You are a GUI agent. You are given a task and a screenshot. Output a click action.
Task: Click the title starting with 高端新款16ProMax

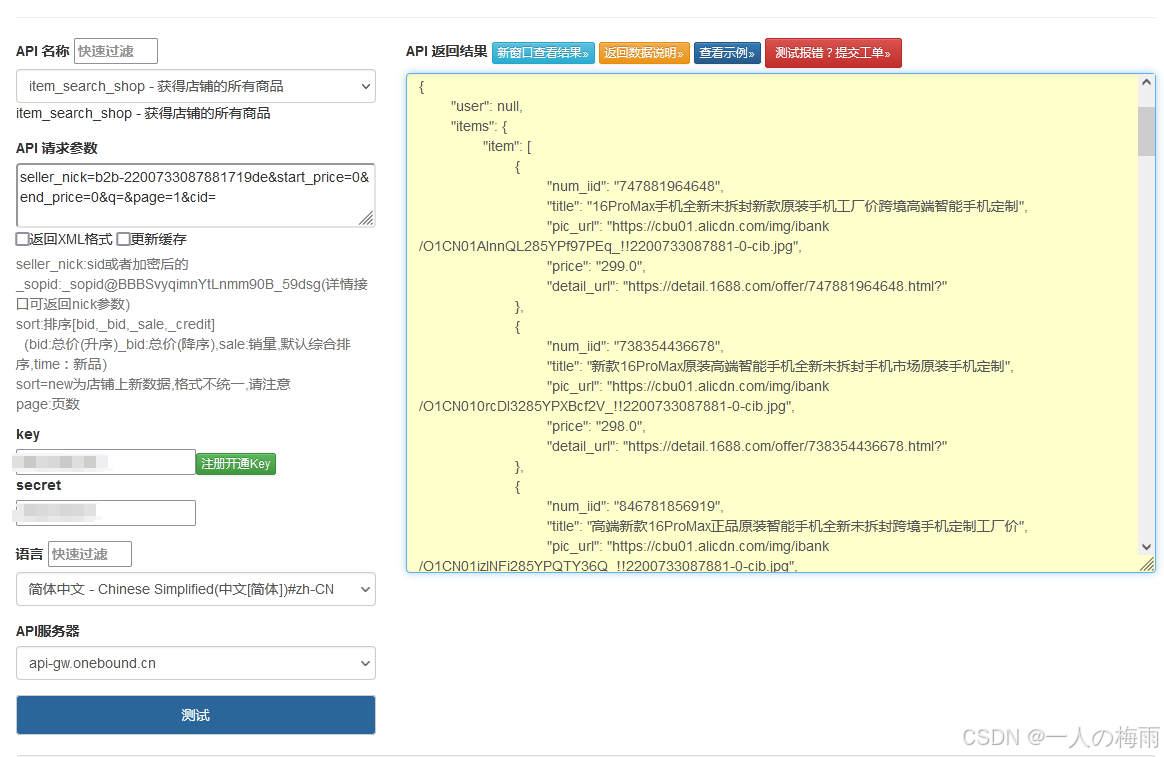(787, 527)
